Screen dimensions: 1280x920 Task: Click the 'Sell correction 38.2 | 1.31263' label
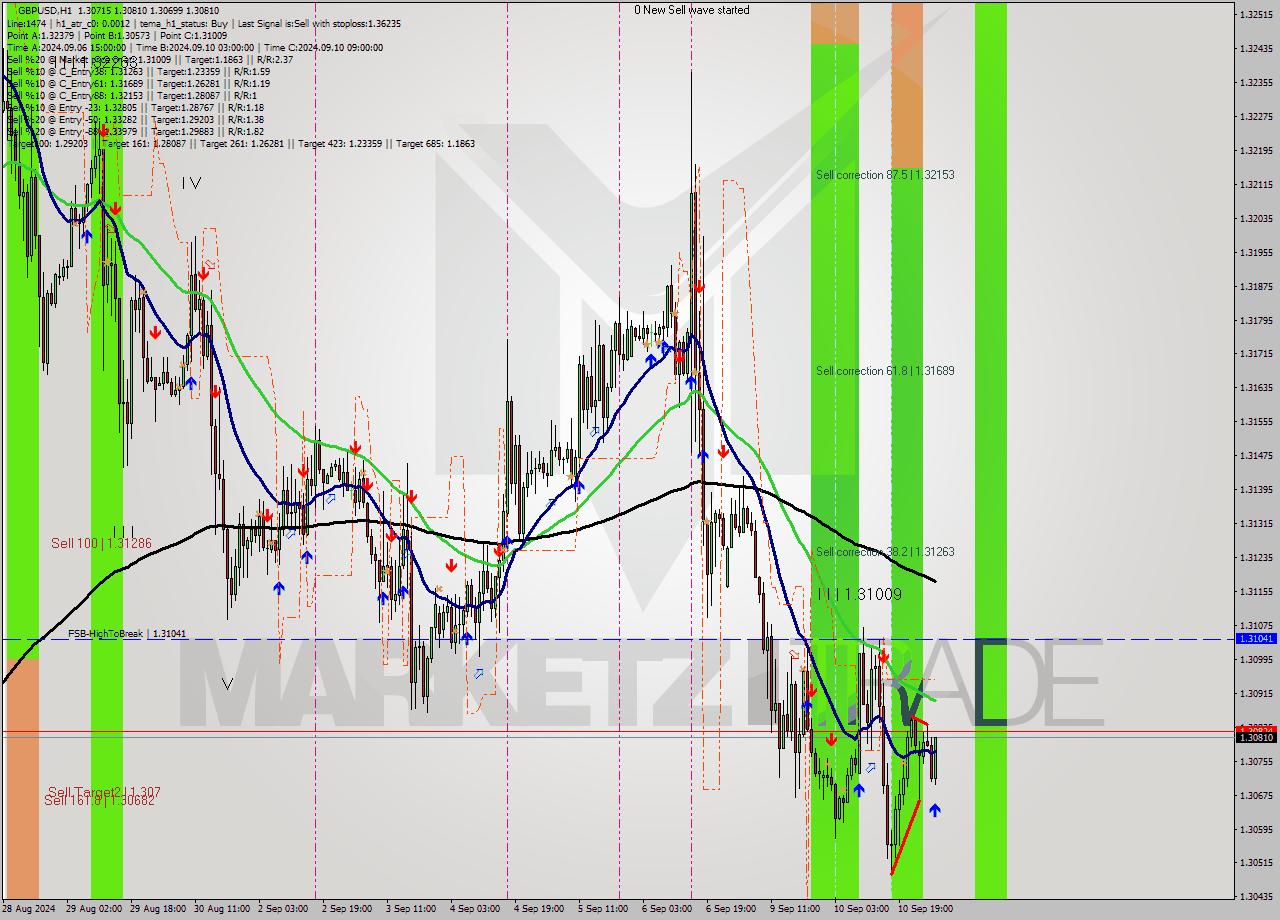click(885, 552)
